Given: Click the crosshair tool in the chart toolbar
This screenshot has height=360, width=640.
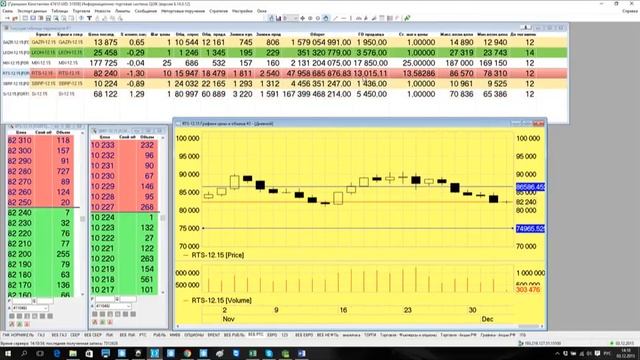Looking at the screenshot, I should tap(302, 18).
